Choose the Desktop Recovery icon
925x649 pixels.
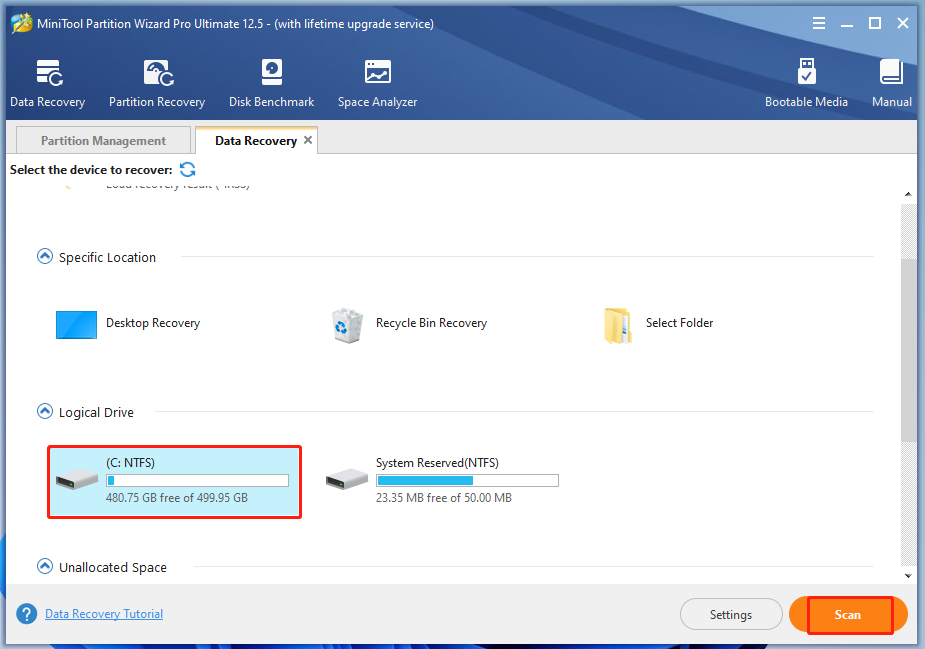[76, 324]
